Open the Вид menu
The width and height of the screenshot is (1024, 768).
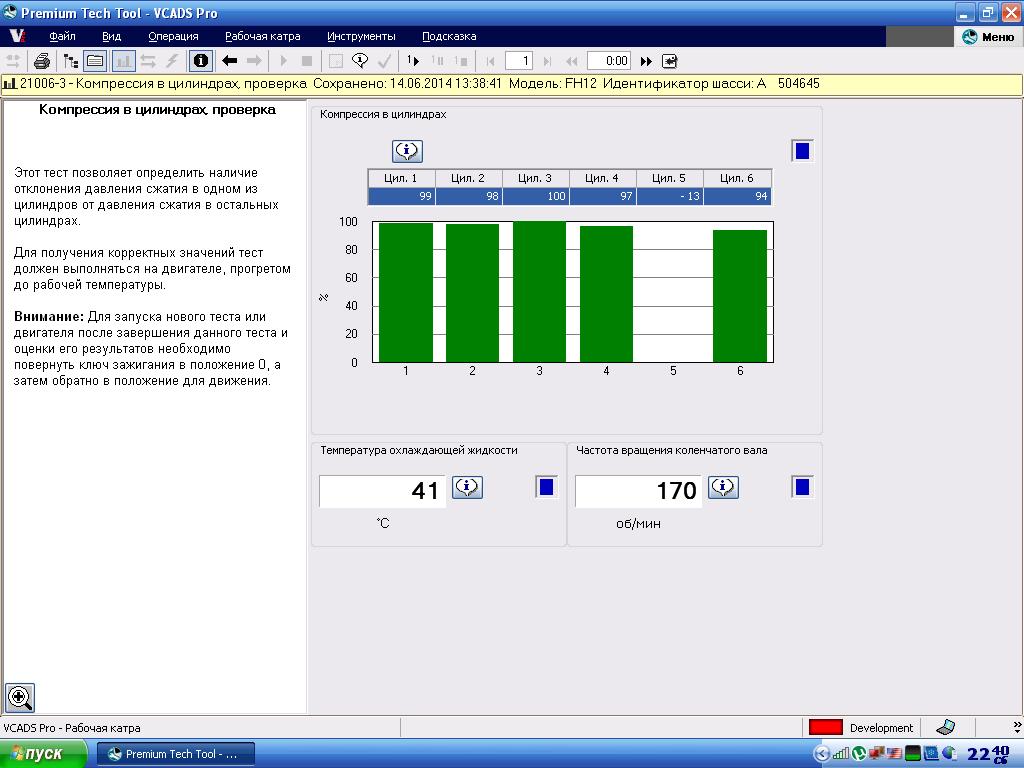(112, 37)
